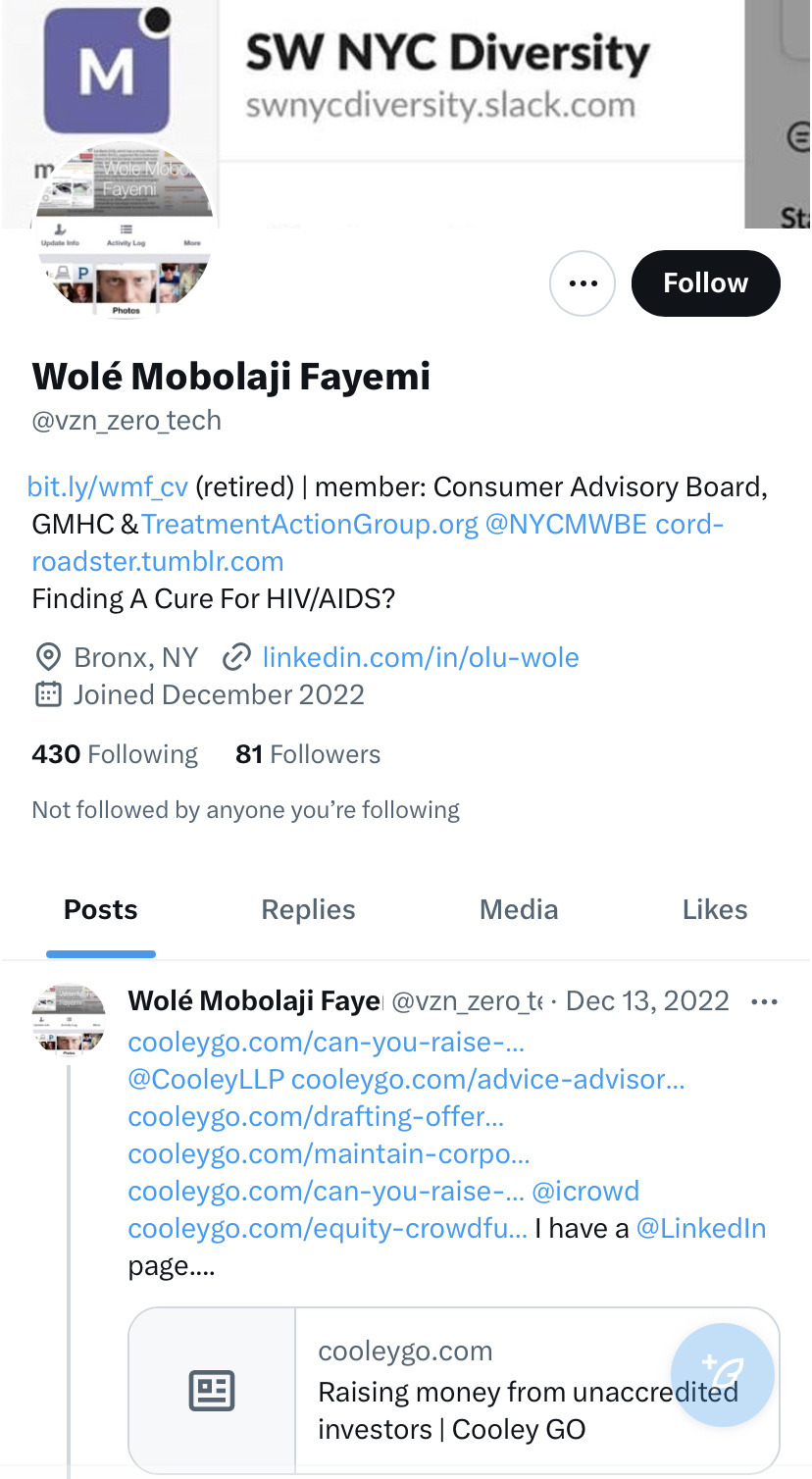This screenshot has height=1479, width=812.
Task: Click the compose new post floating button
Action: 722,1374
